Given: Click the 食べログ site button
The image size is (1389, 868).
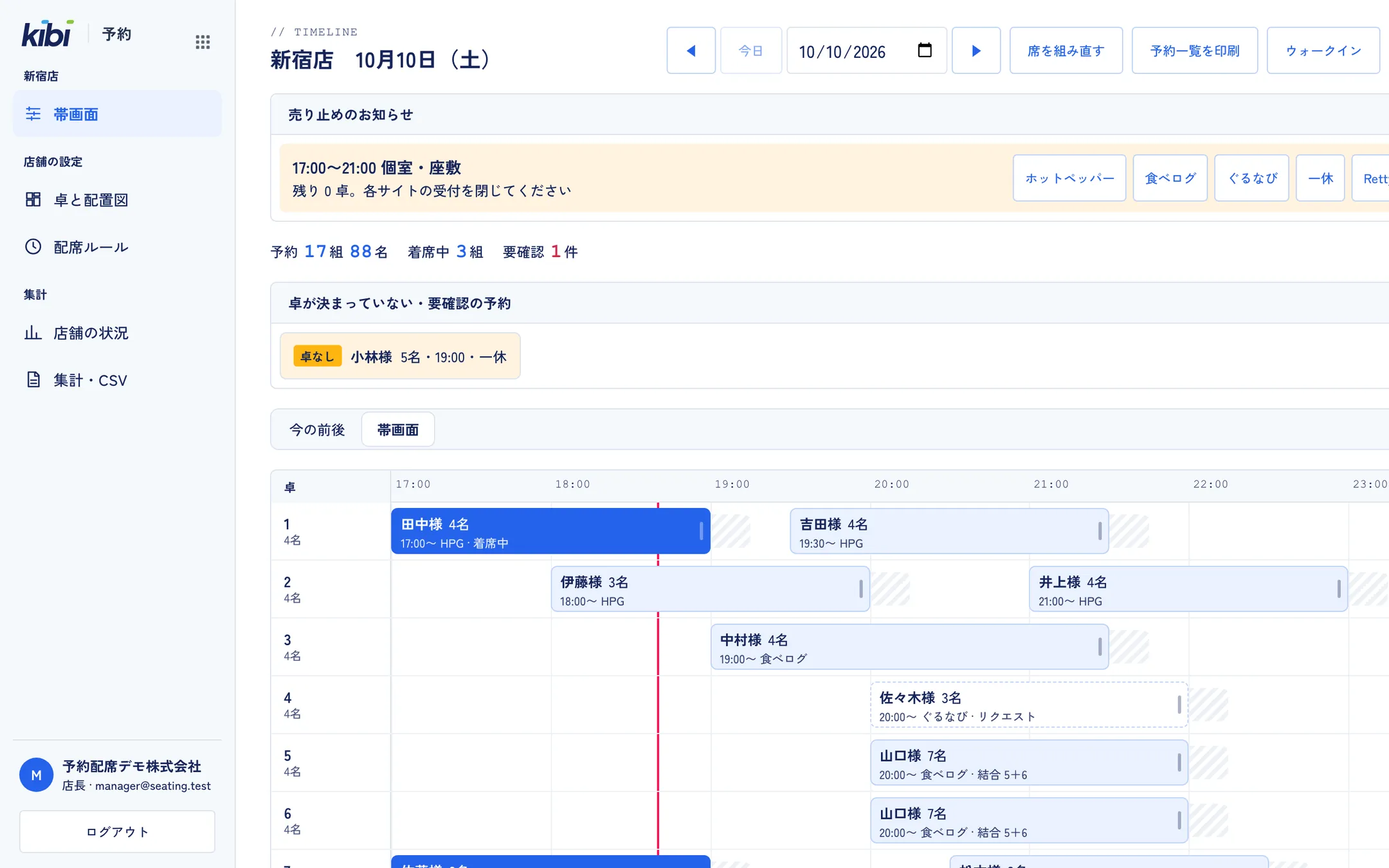Looking at the screenshot, I should 1170,178.
